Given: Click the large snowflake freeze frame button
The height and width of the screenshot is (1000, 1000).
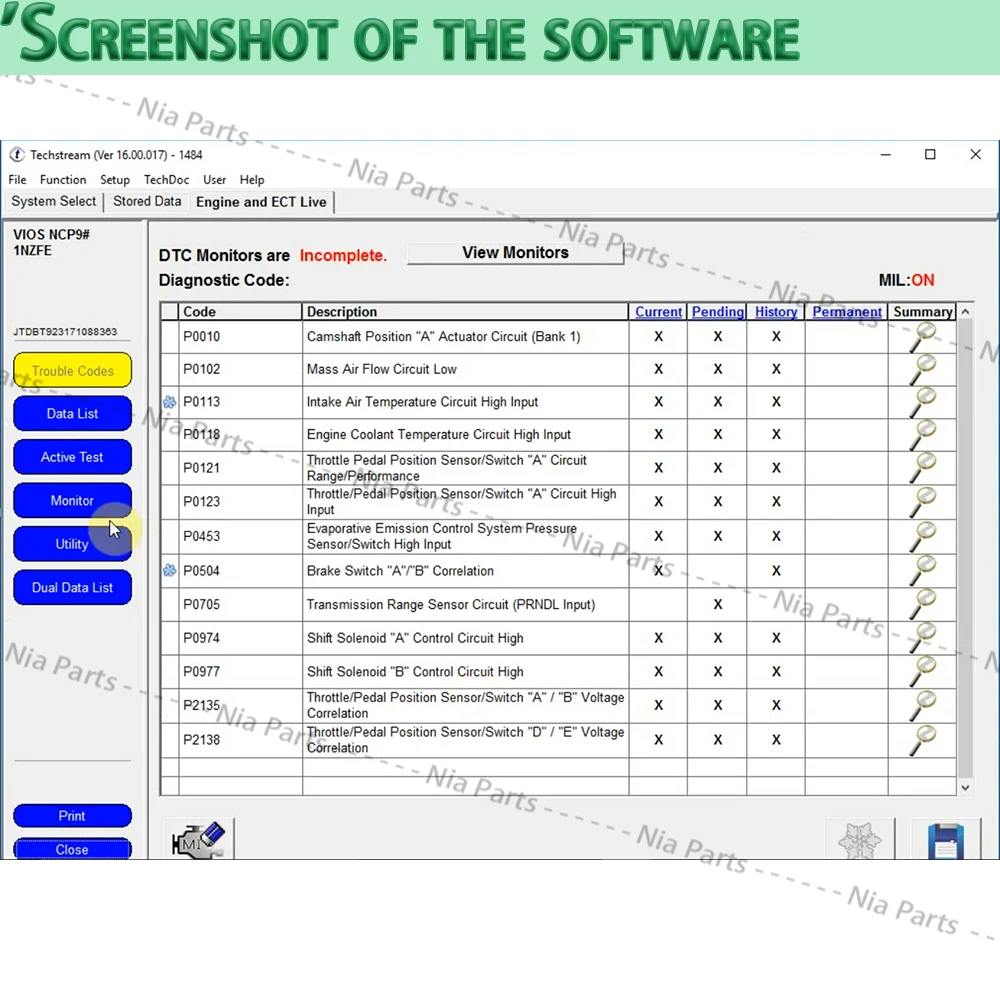Looking at the screenshot, I should point(860,839).
